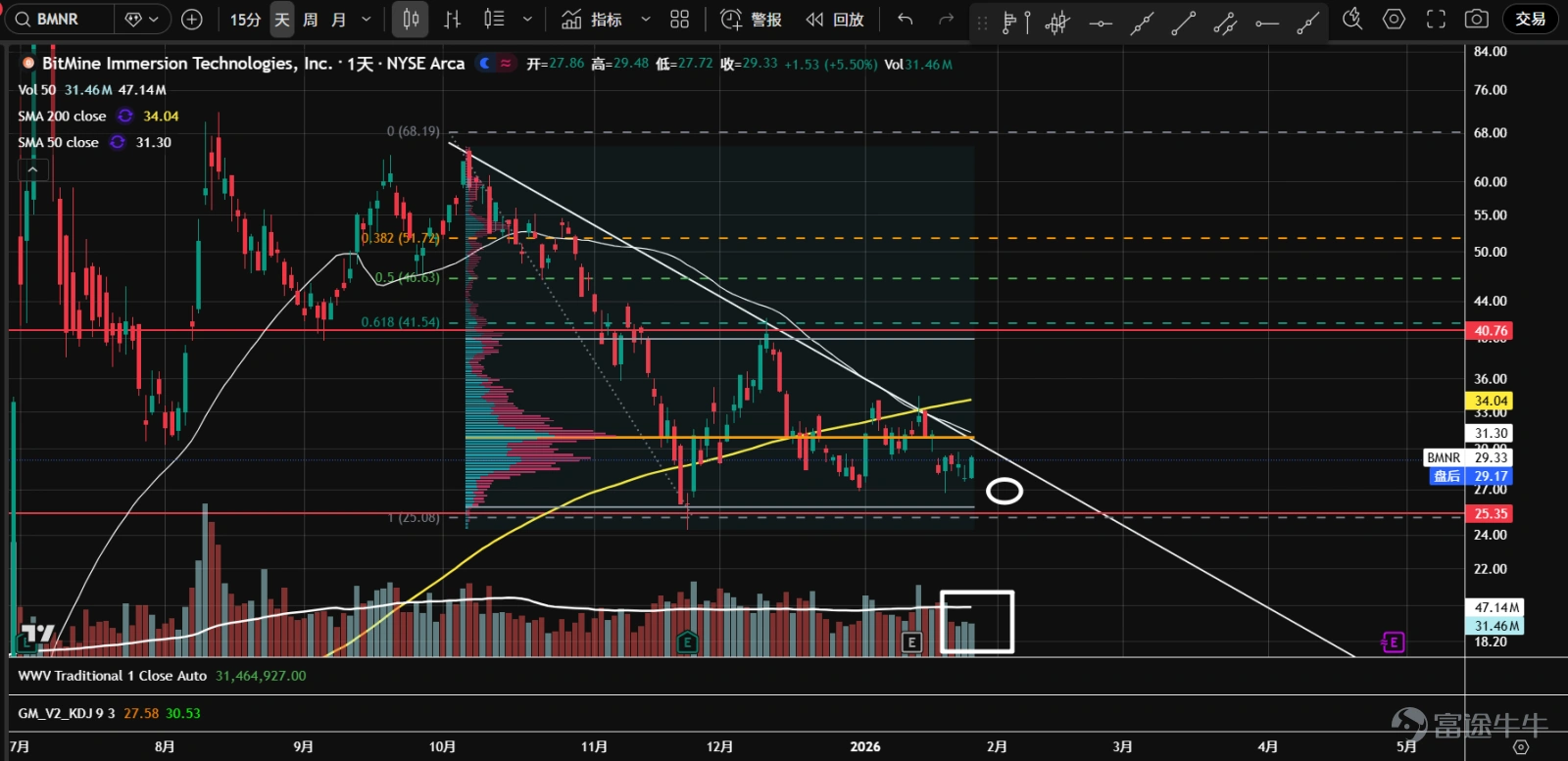Screen dimensions: 1568x761
Task: Create an alert with the 警报 button
Action: click(x=752, y=19)
